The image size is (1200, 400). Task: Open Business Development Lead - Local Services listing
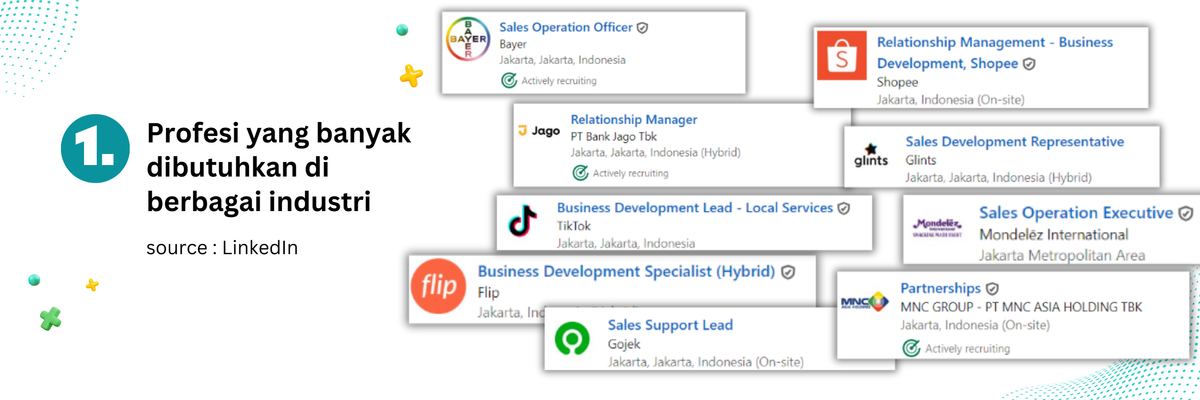coord(694,208)
